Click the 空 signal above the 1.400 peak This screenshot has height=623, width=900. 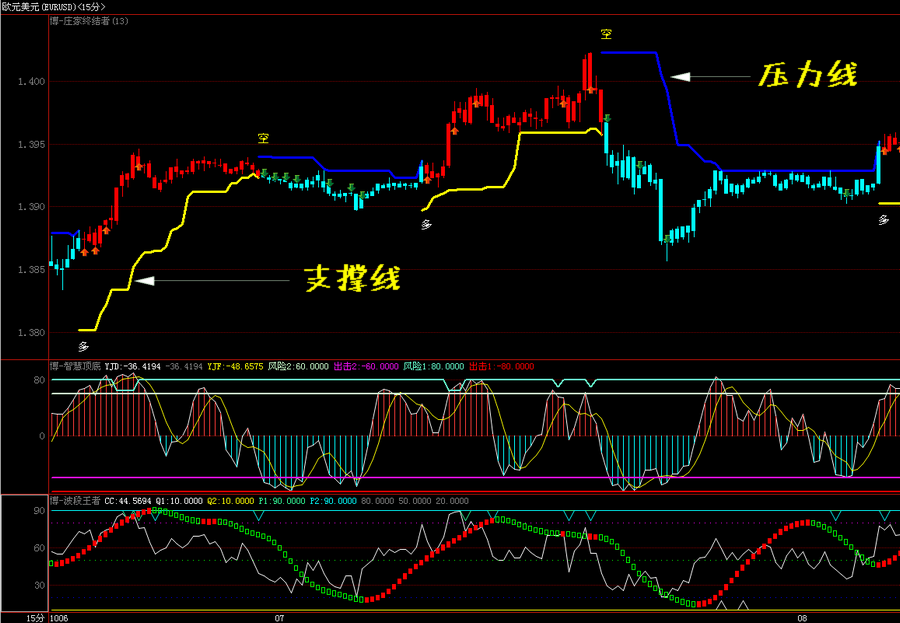tap(606, 34)
